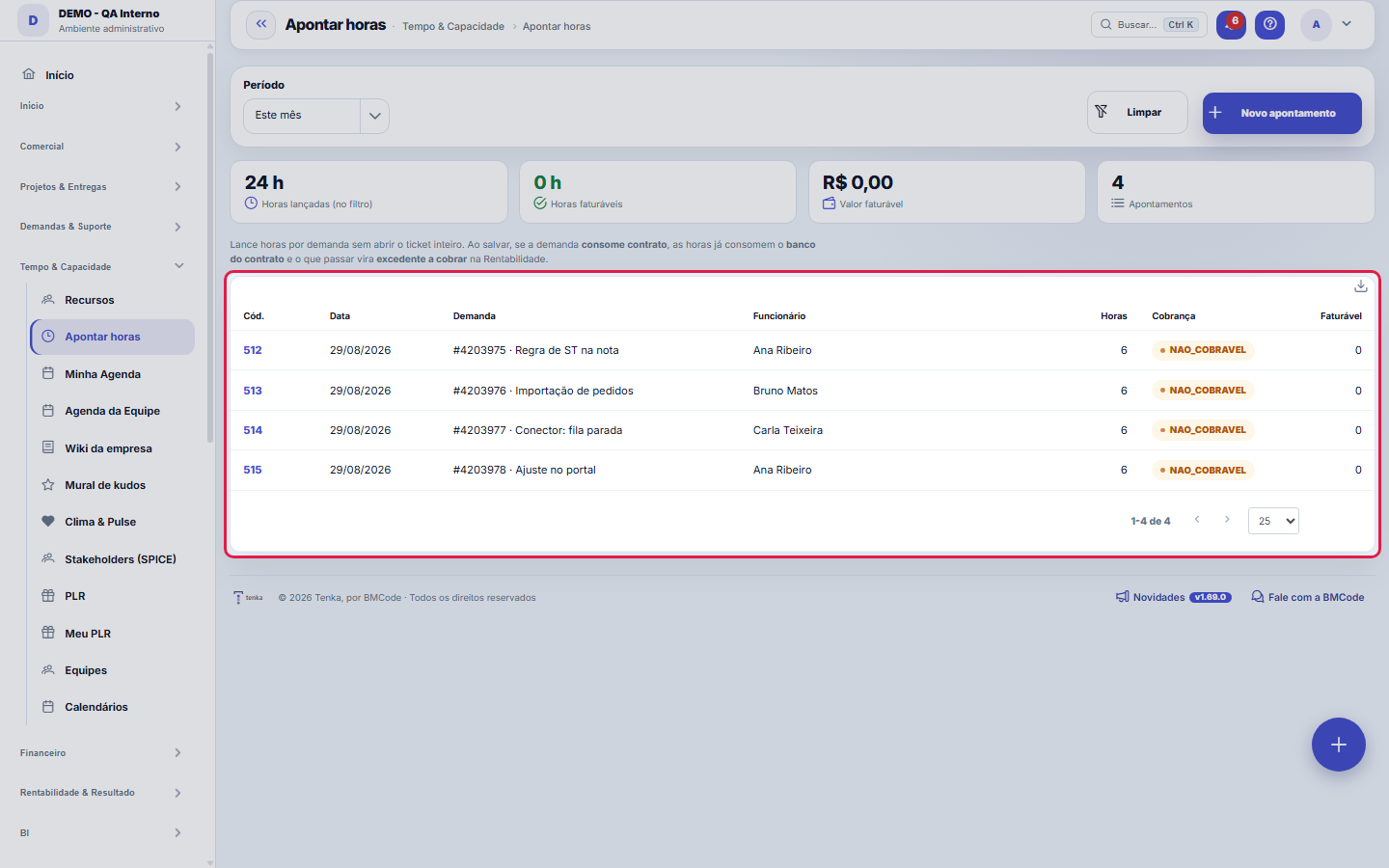Download table export icon
Image resolution: width=1389 pixels, height=868 pixels.
point(1360,286)
